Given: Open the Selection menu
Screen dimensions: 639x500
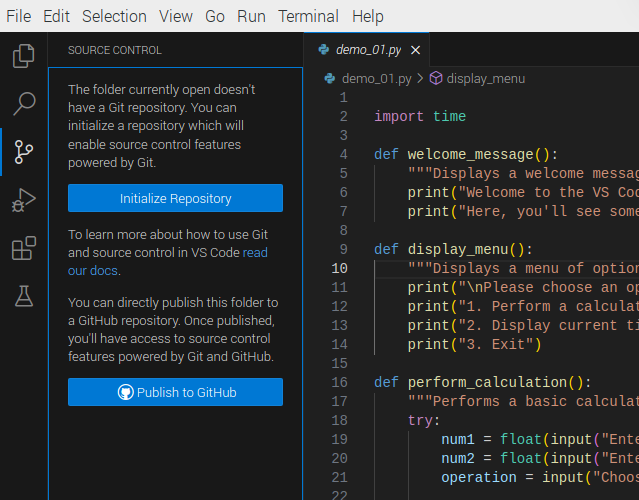Looking at the screenshot, I should (x=114, y=16).
